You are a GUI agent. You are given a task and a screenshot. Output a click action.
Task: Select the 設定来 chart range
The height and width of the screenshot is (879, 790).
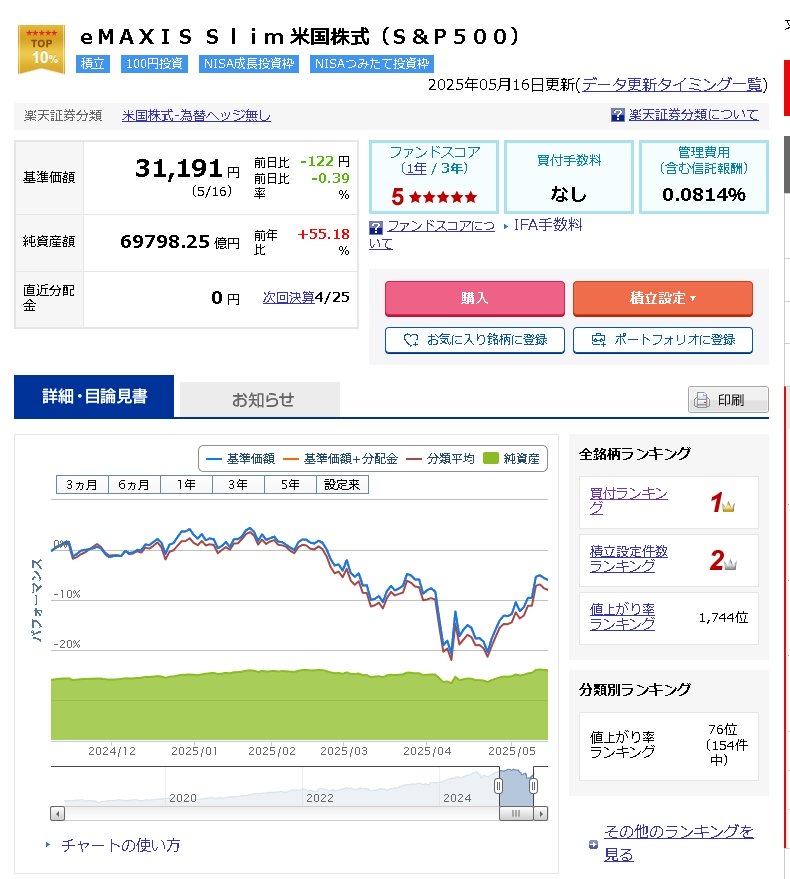342,484
